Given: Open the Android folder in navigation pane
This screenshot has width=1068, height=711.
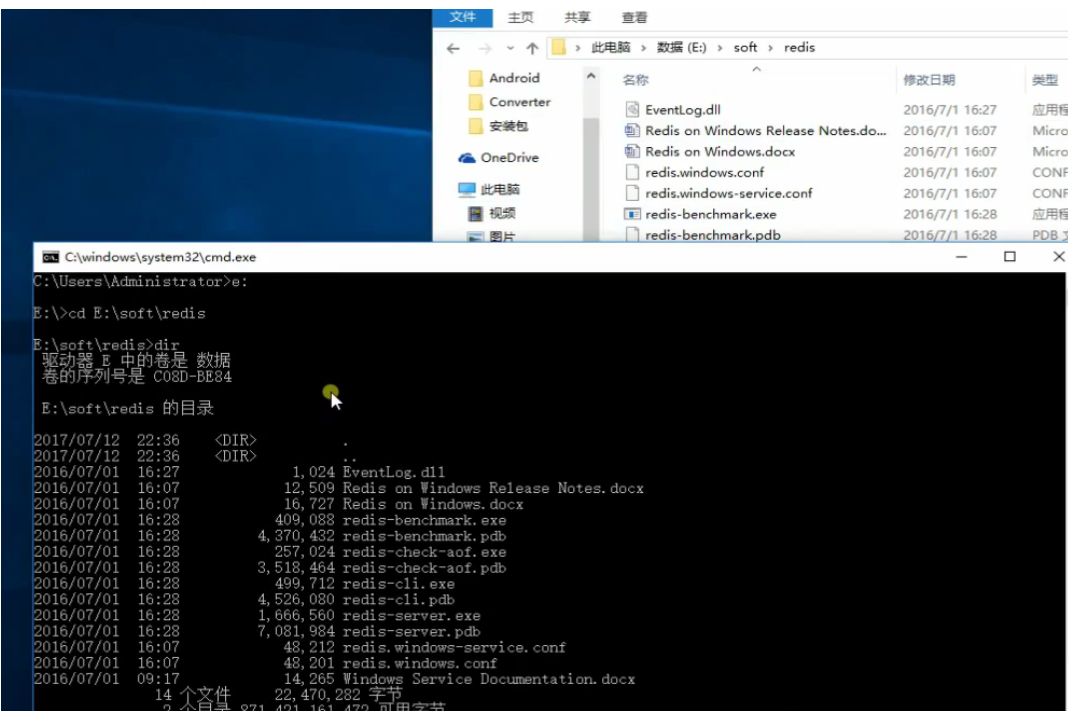Looking at the screenshot, I should (x=514, y=78).
